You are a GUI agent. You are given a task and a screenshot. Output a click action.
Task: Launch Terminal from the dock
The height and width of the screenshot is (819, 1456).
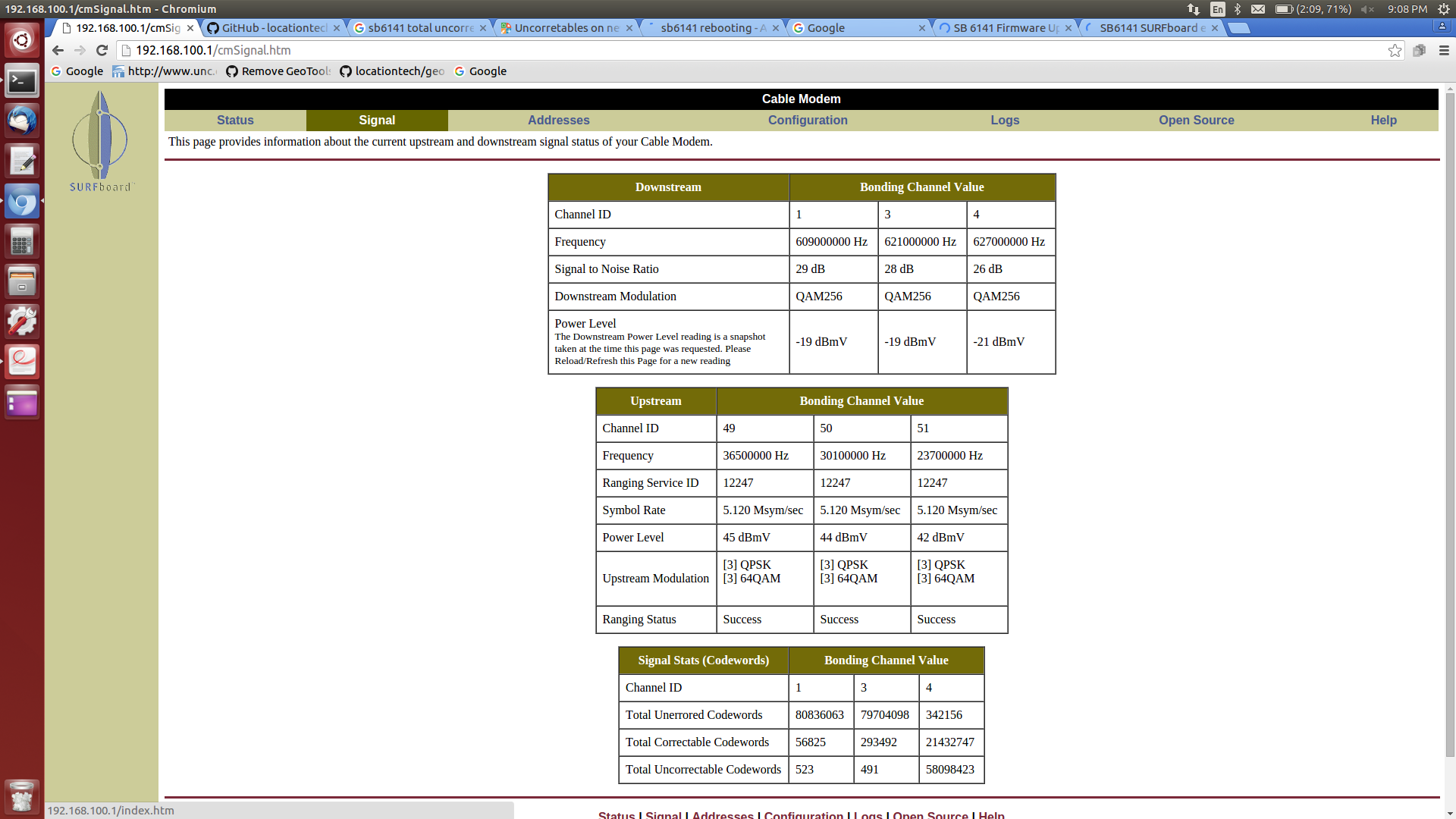(x=22, y=81)
